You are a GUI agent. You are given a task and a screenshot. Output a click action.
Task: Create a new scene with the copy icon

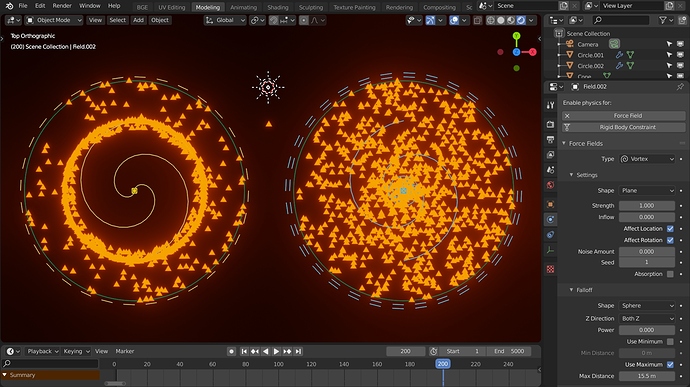[x=564, y=6]
